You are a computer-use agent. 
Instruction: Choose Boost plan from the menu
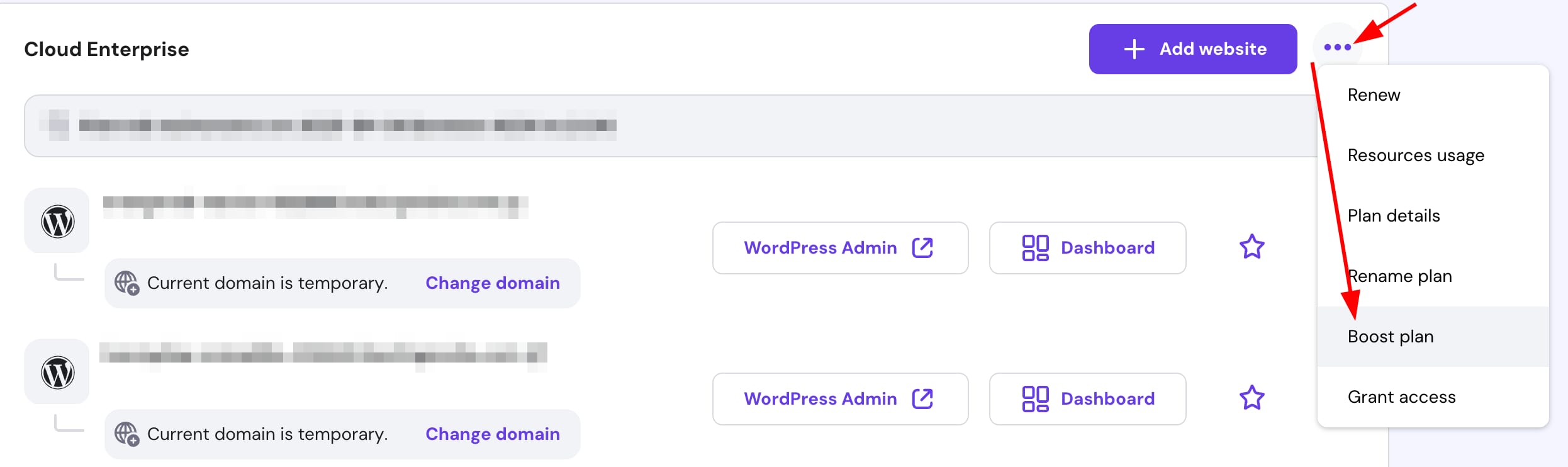coord(1391,337)
